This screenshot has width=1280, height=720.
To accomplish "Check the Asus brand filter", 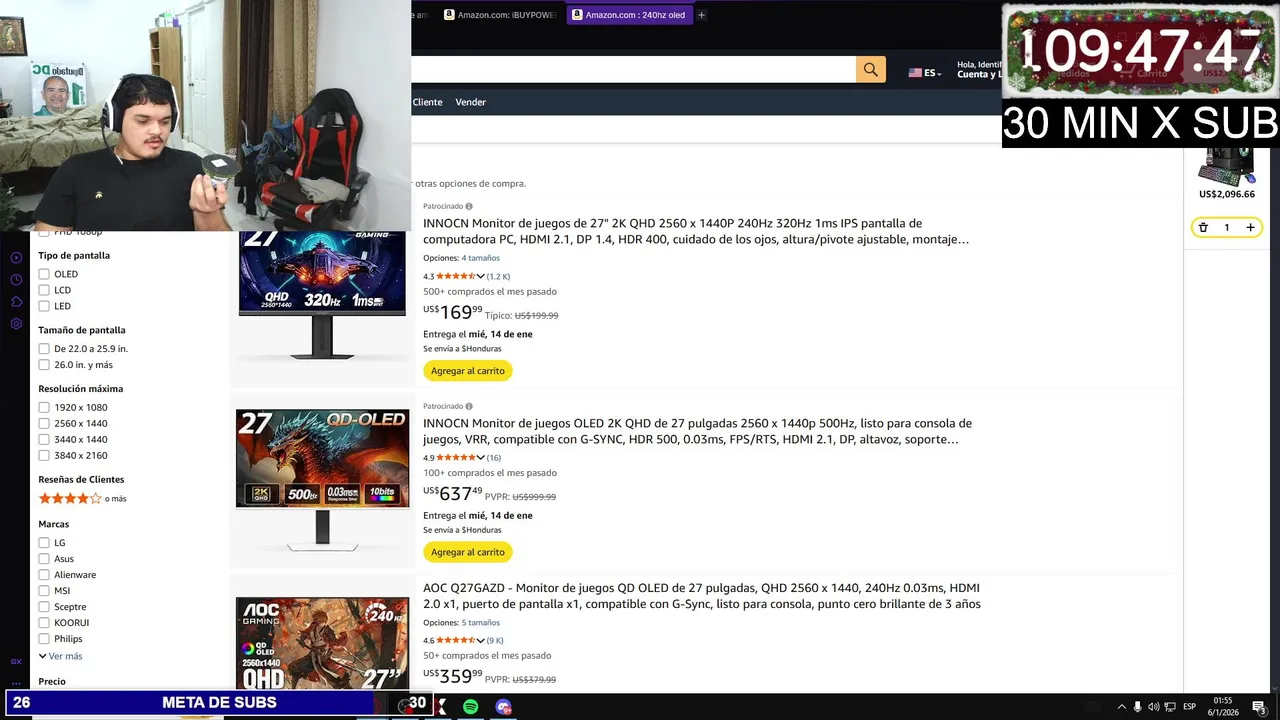I will 44,559.
